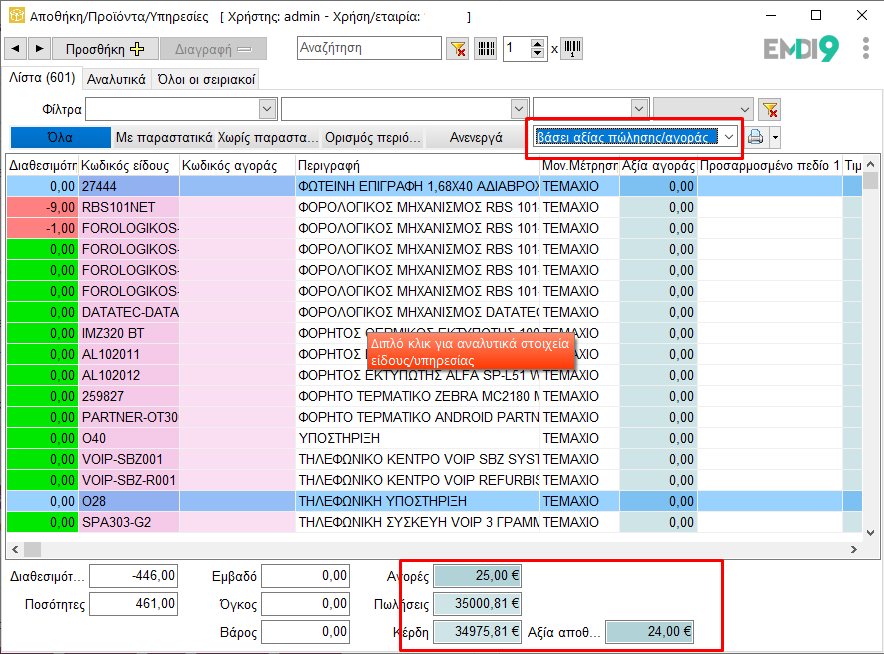
Task: Select the 'Ορισμός περιό...' filter button
Action: (373, 138)
